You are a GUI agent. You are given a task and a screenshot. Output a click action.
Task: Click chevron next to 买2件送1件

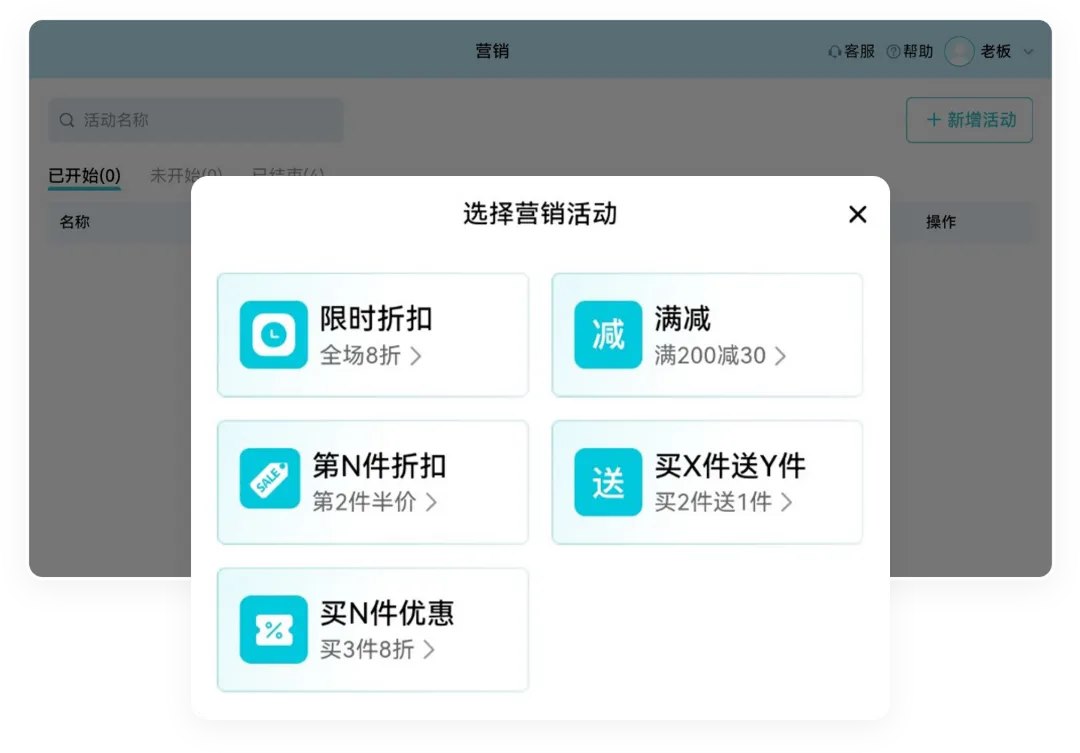[x=786, y=502]
